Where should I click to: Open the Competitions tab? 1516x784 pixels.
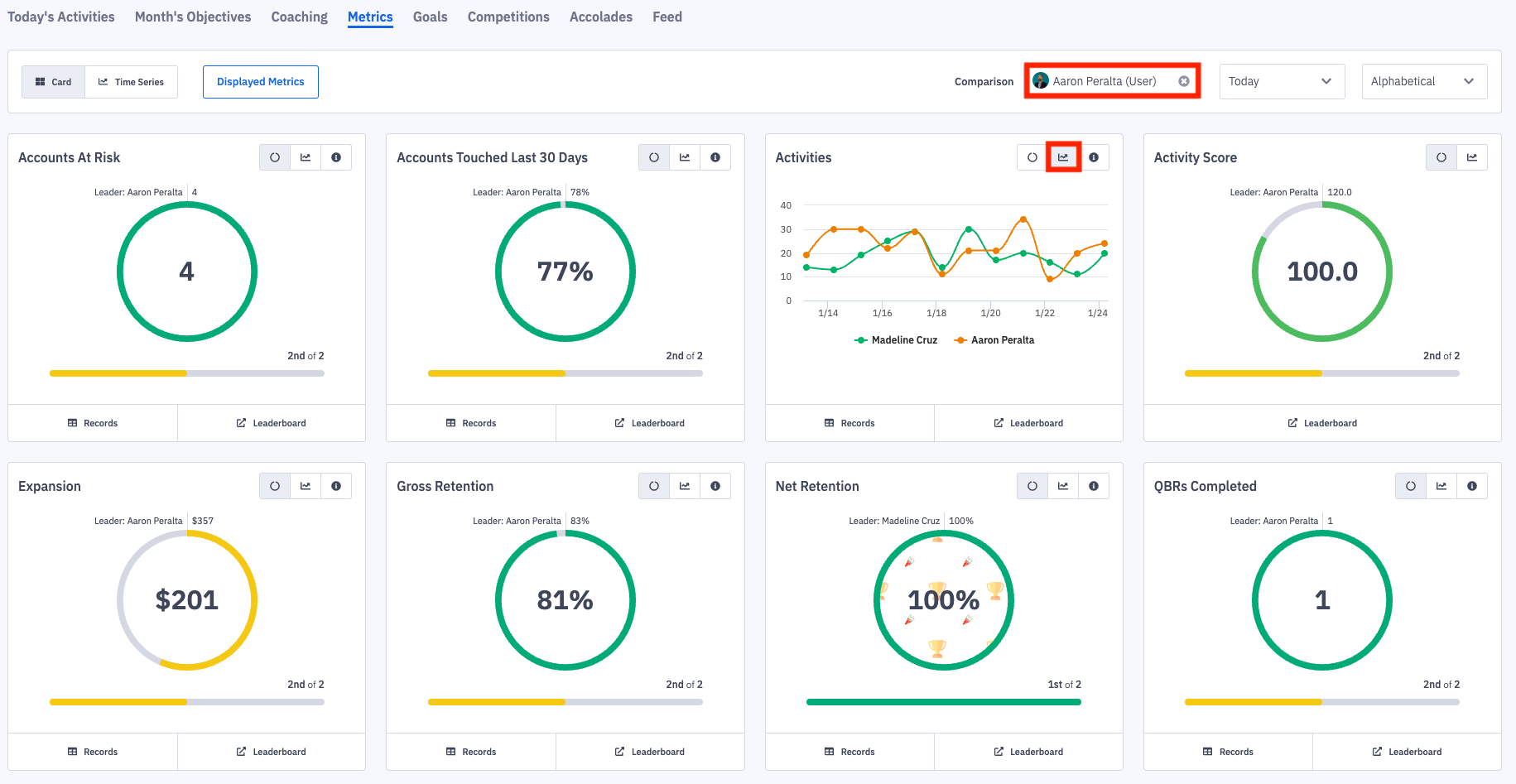click(508, 17)
